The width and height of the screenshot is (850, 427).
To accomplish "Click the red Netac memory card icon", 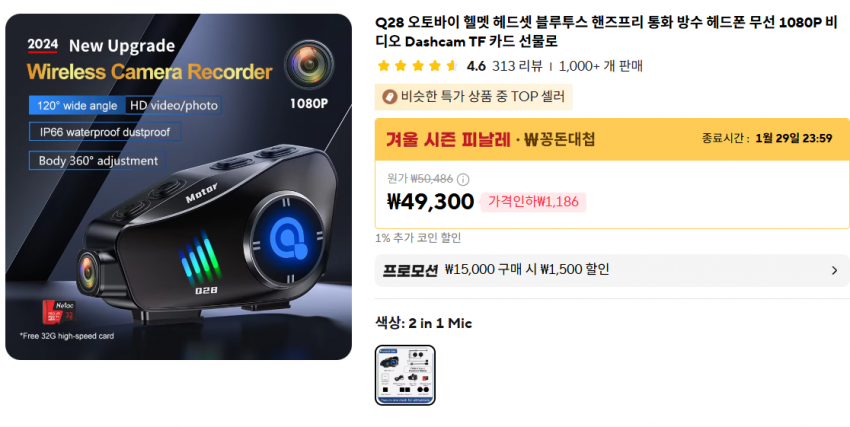I will [59, 312].
